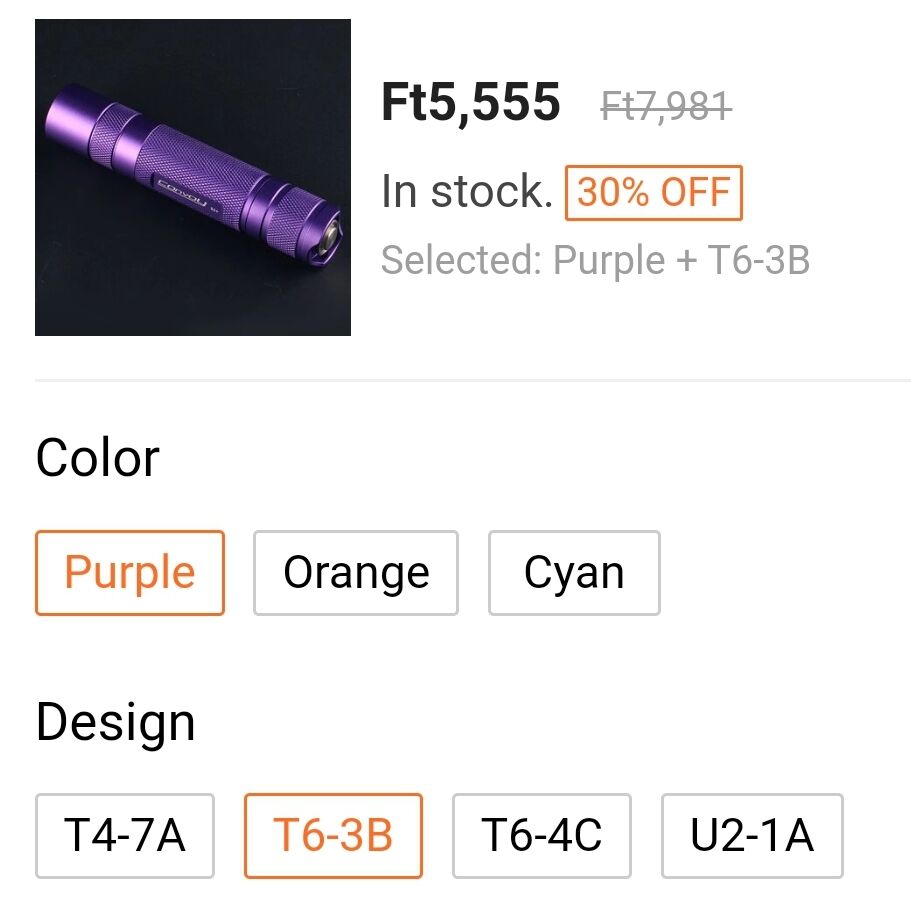
Task: Select the T4-7A design variant
Action: 125,835
